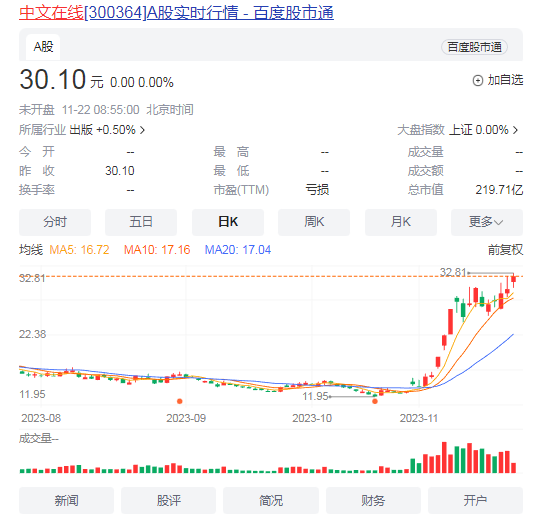Select the 日K chart tab

point(228,222)
